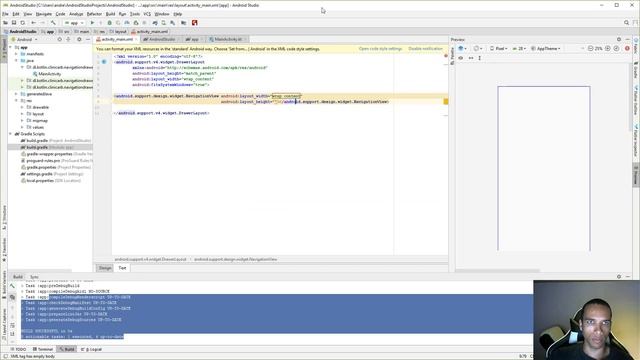Click phone preview canvas in Preview panel

544,168
